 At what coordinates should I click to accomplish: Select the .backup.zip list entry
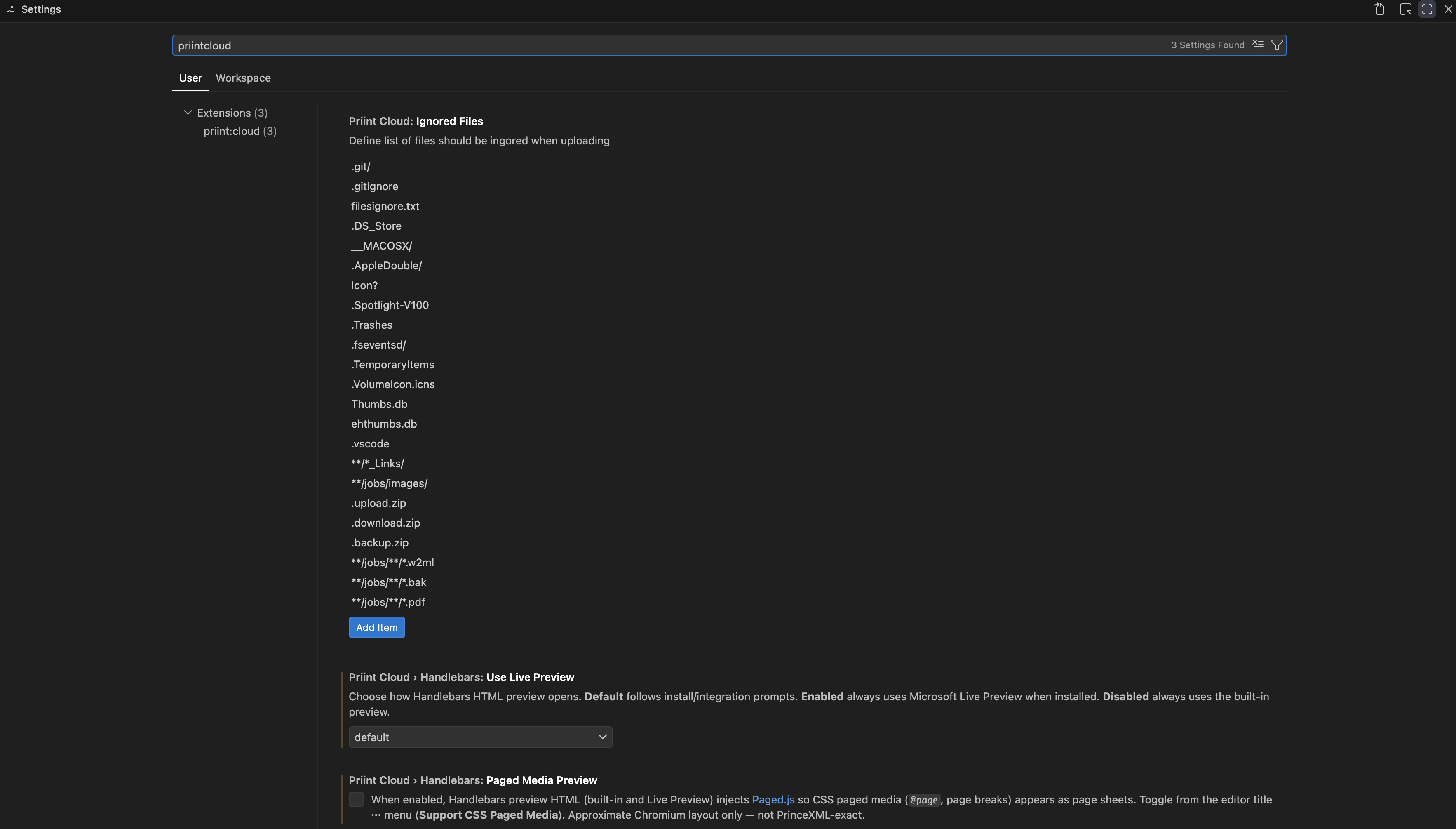click(380, 543)
